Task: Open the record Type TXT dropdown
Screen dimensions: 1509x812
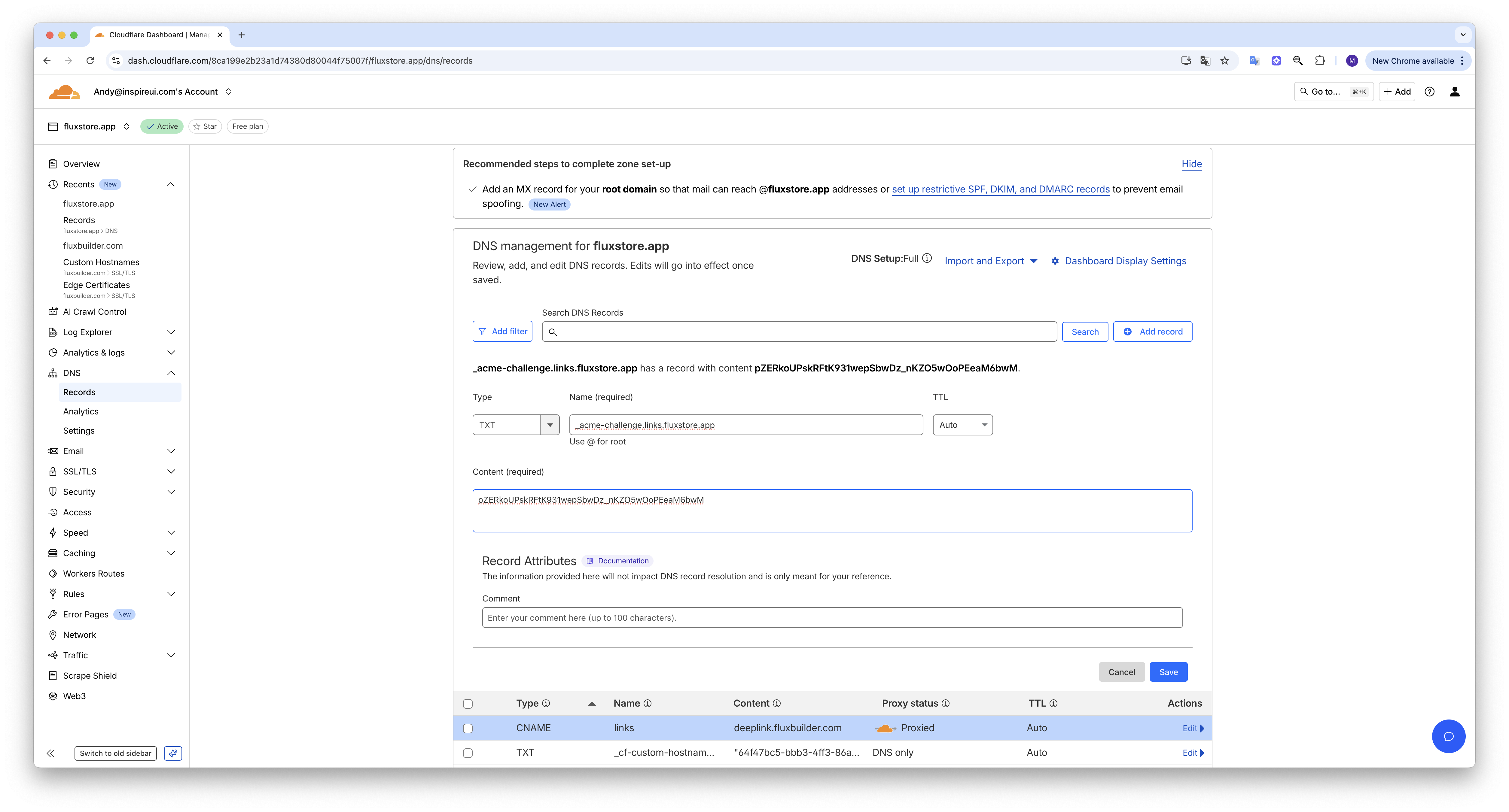Action: (x=516, y=425)
